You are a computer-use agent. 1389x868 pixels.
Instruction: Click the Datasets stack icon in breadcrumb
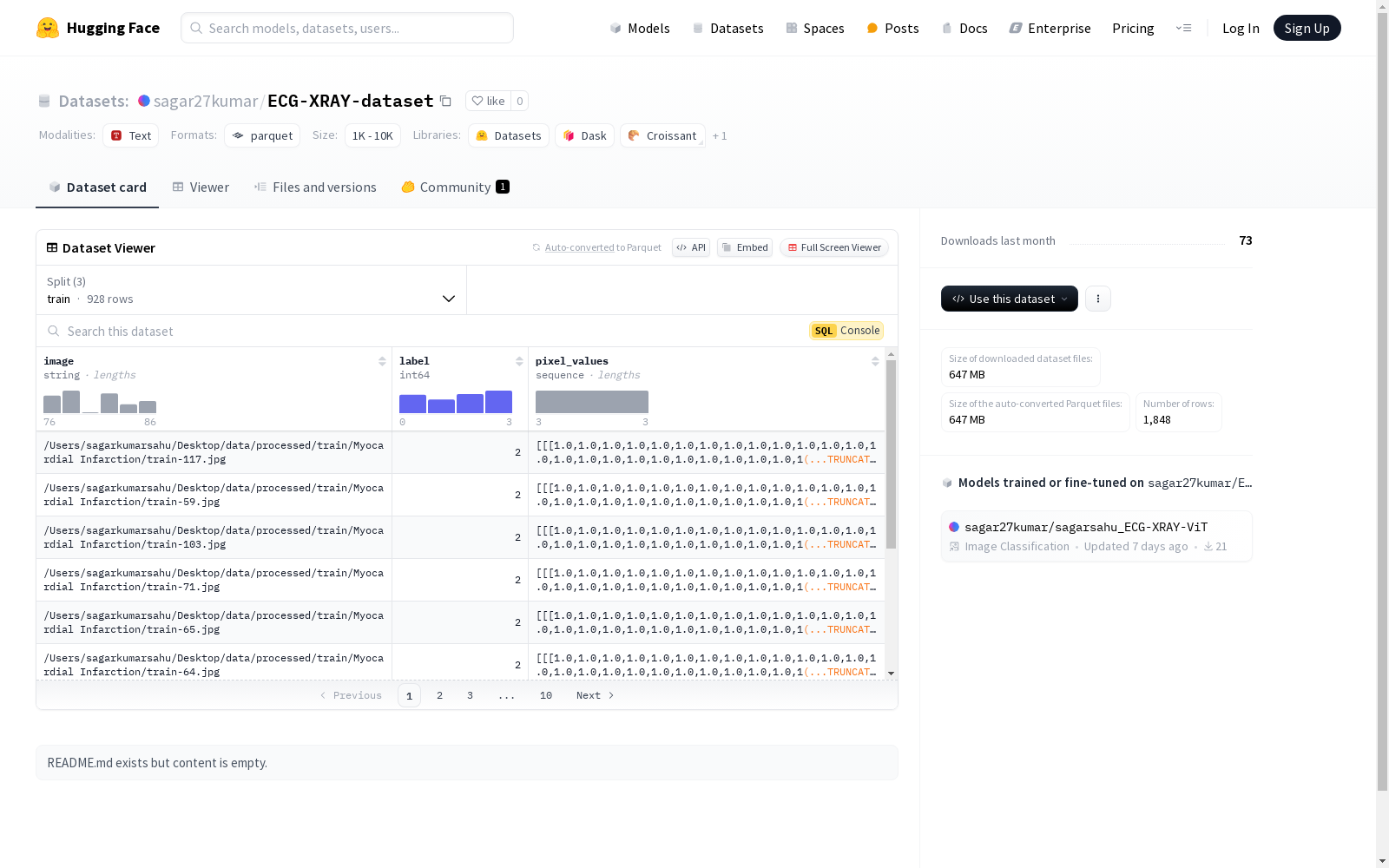click(44, 102)
